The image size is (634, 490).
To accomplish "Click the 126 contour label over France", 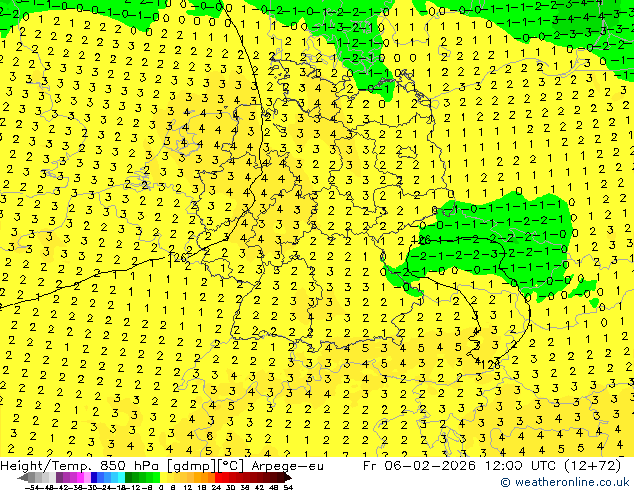I will point(177,258).
